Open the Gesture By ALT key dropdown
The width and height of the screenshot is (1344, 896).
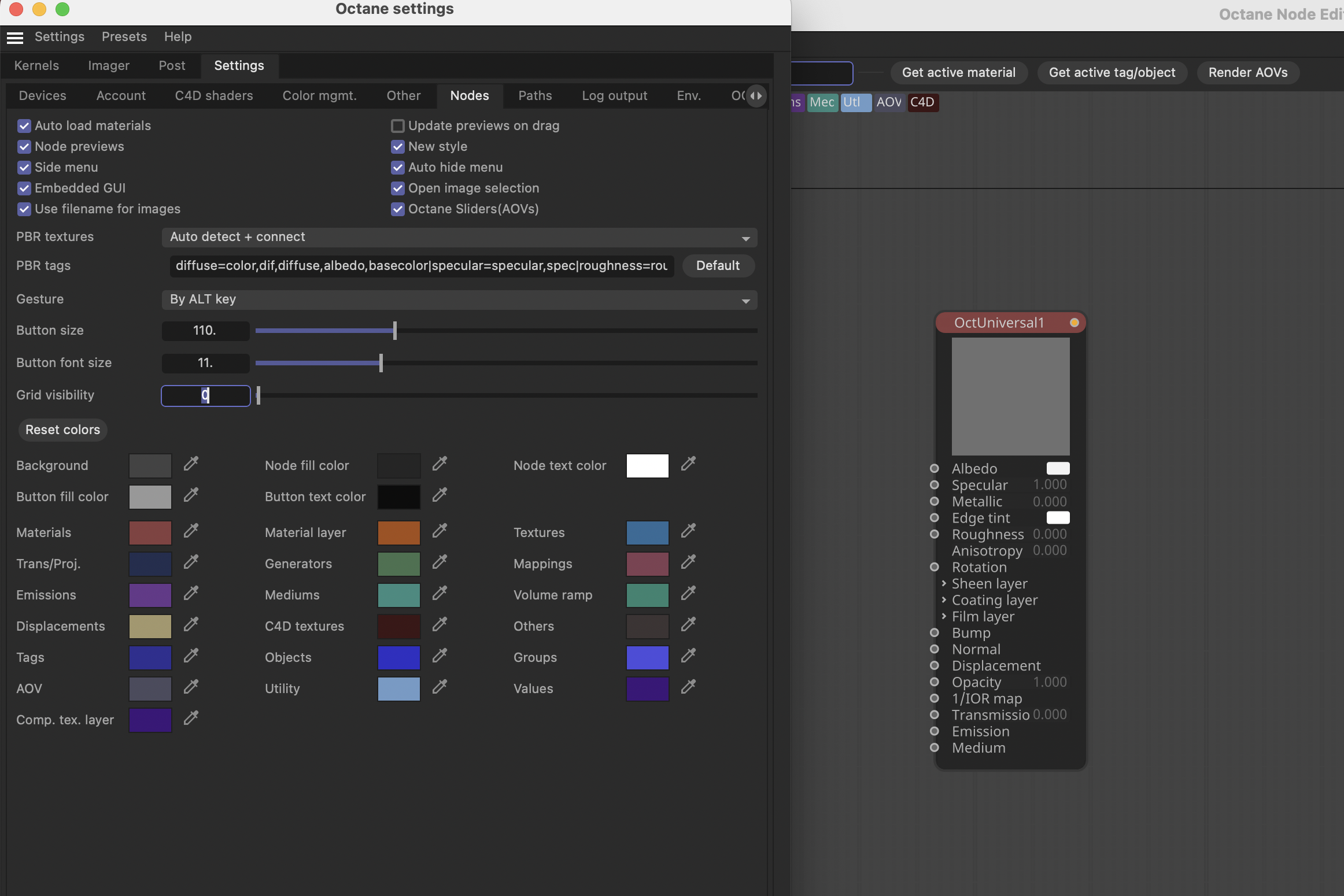(x=459, y=300)
